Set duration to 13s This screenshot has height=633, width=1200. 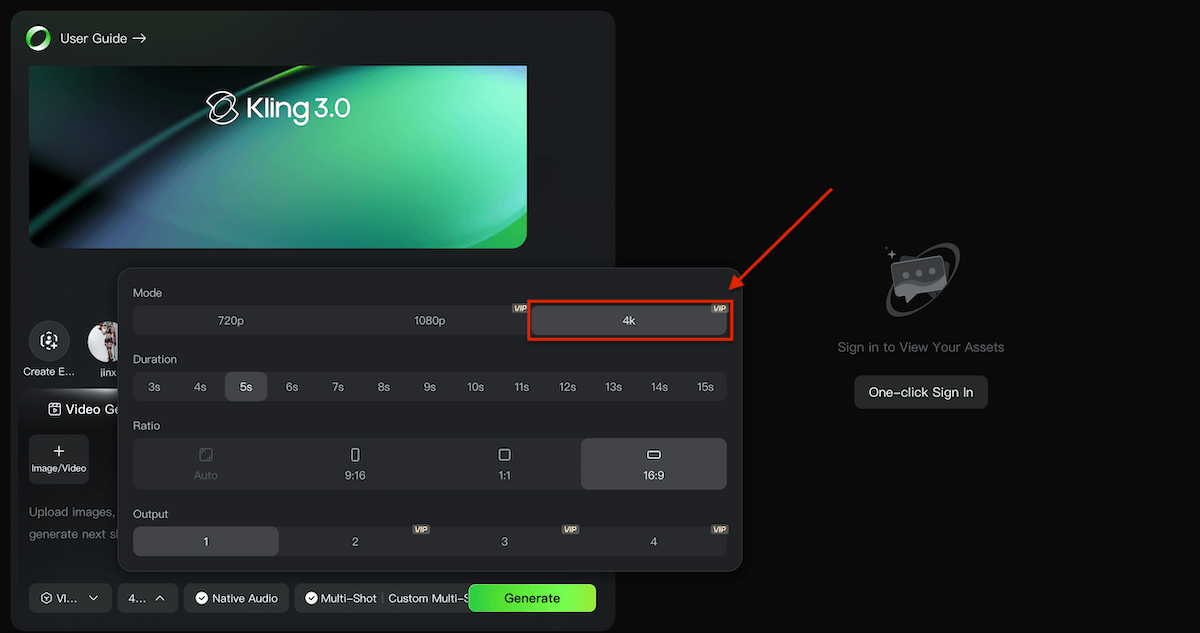[x=613, y=387]
